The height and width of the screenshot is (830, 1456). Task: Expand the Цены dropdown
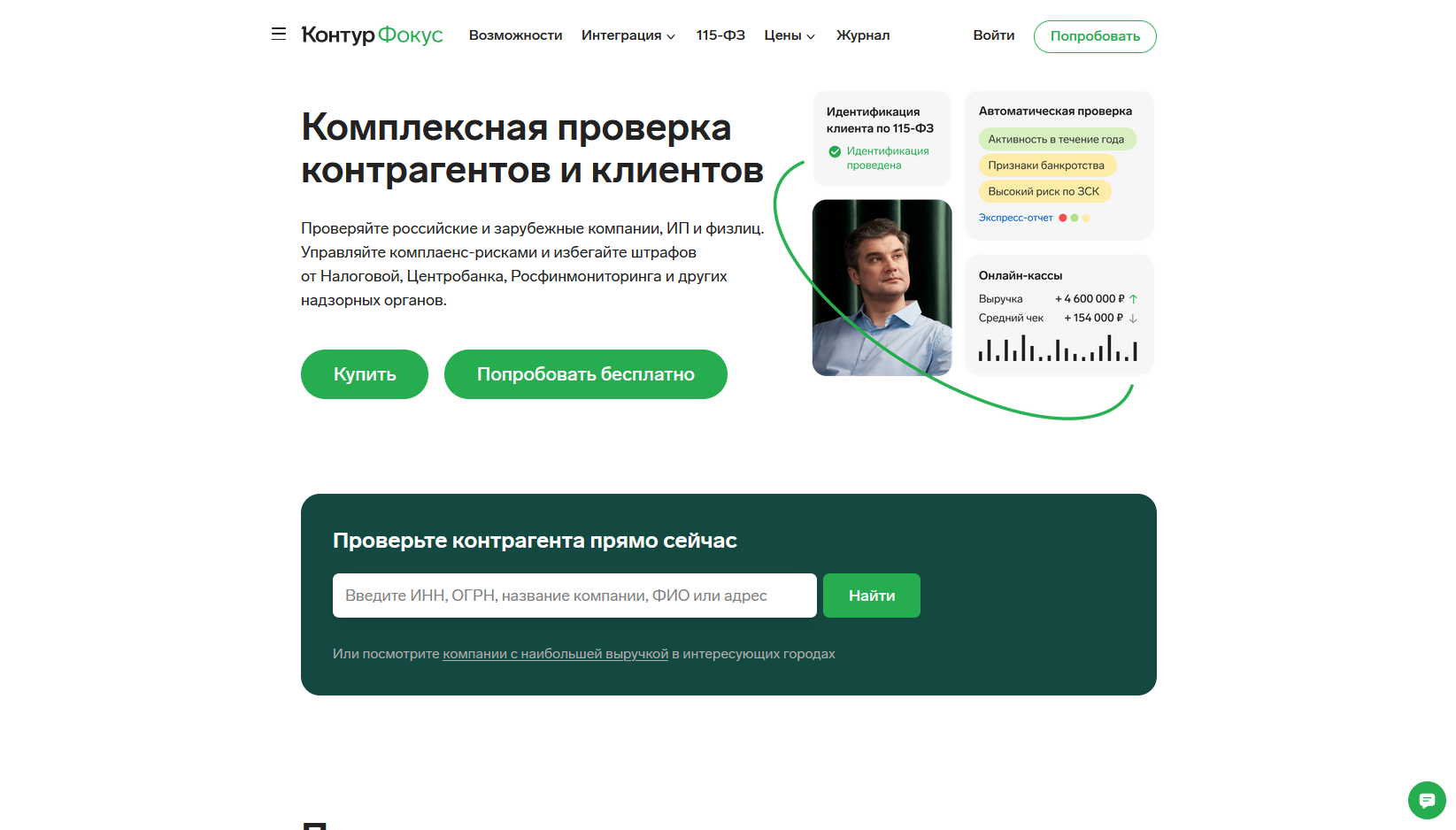point(790,35)
